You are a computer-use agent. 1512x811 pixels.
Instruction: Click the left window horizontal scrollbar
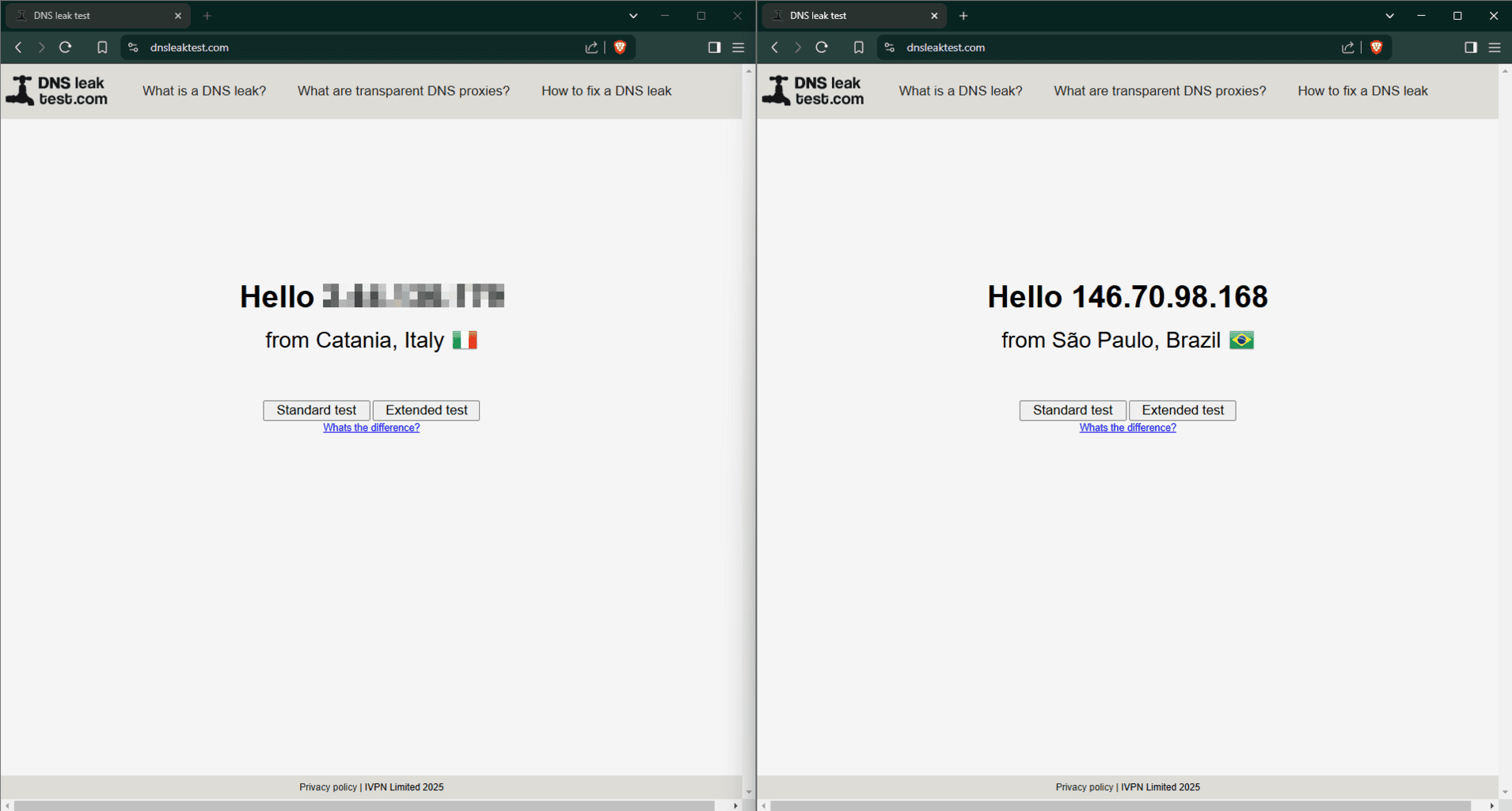point(364,805)
